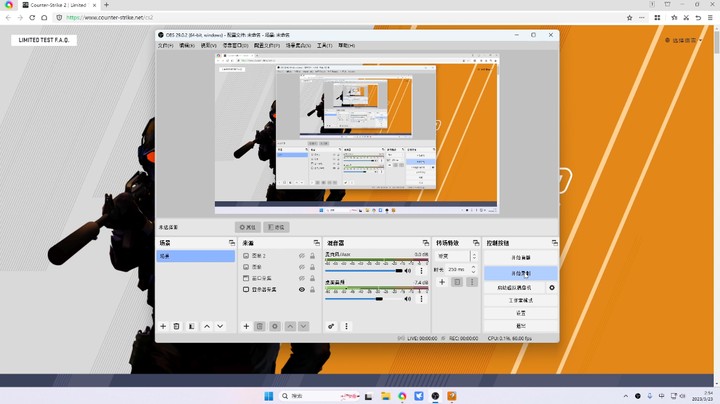Add a new source with the plus icon
Image resolution: width=720 pixels, height=404 pixels.
246,326
